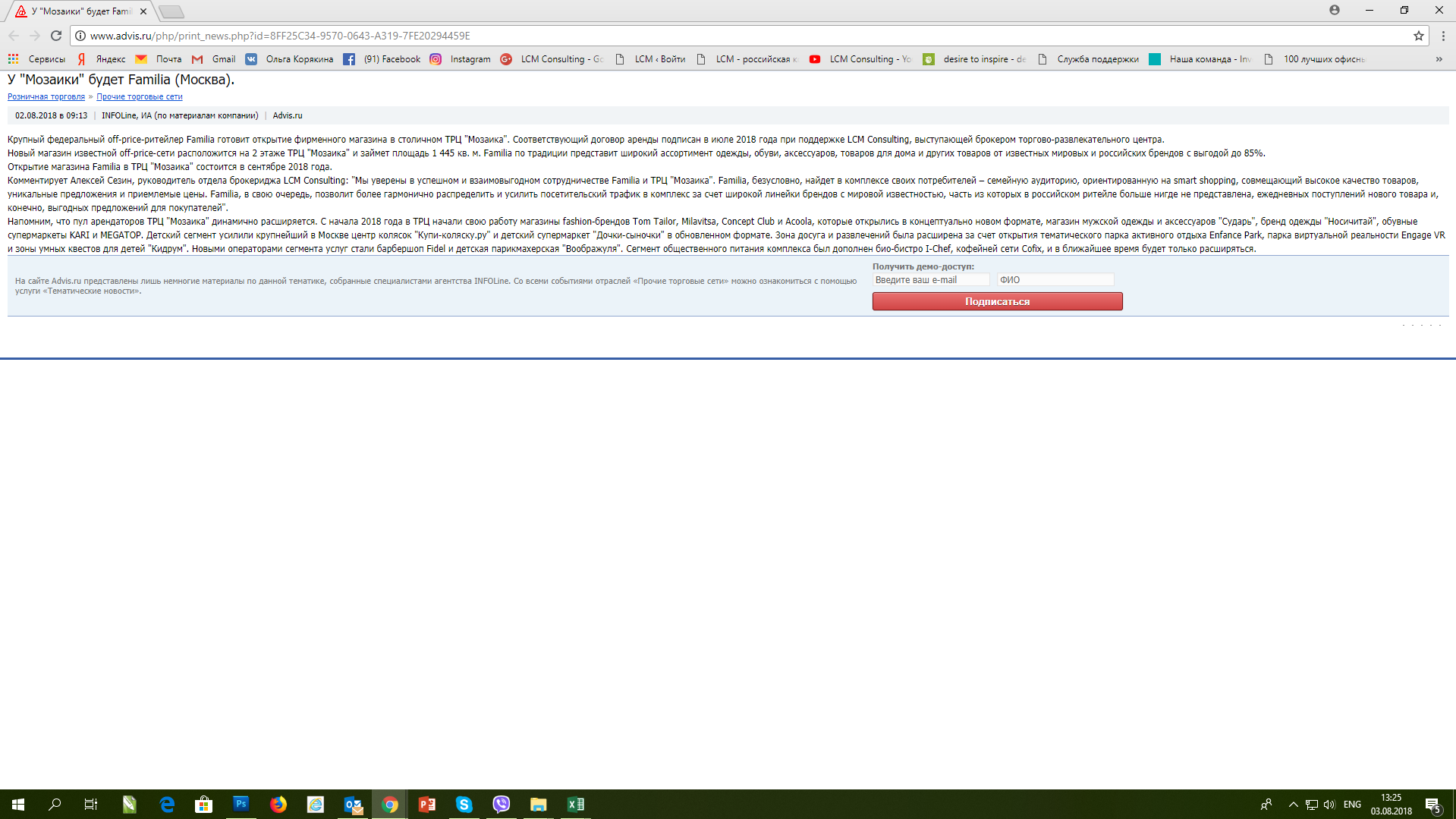Open the LCM - российская bookmark
Image resolution: width=1456 pixels, height=819 pixels.
tap(747, 59)
